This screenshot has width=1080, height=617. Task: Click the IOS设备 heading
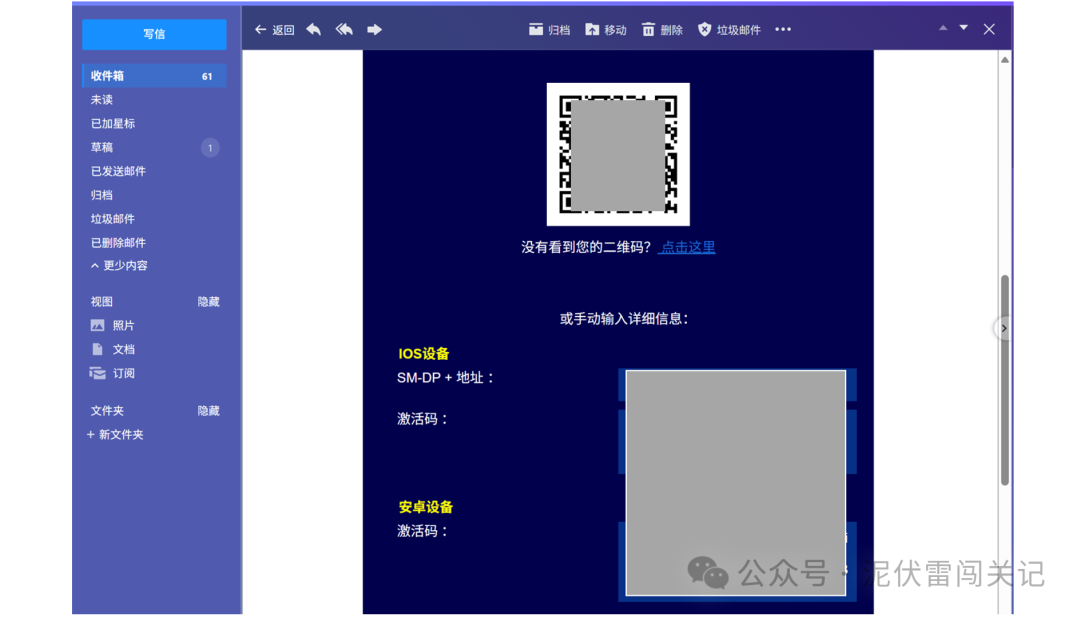click(x=424, y=354)
